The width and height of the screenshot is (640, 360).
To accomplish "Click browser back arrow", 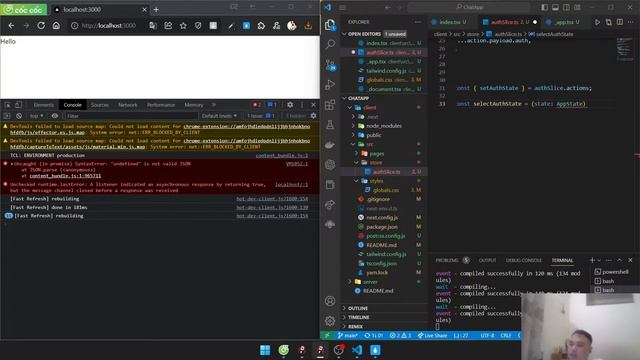I will 11,25.
